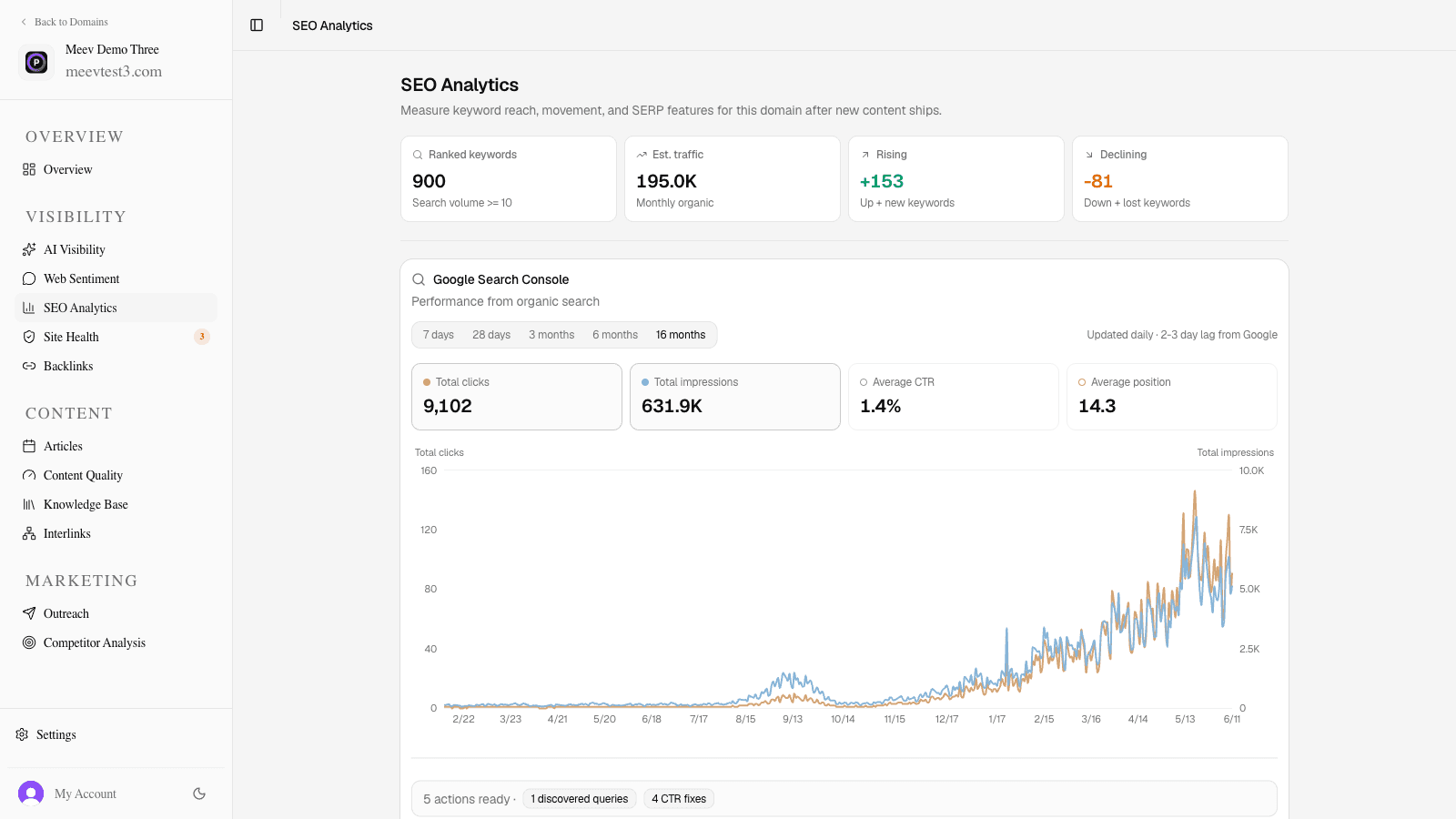Open Articles in Content section
The image size is (1456, 819).
pos(116,446)
